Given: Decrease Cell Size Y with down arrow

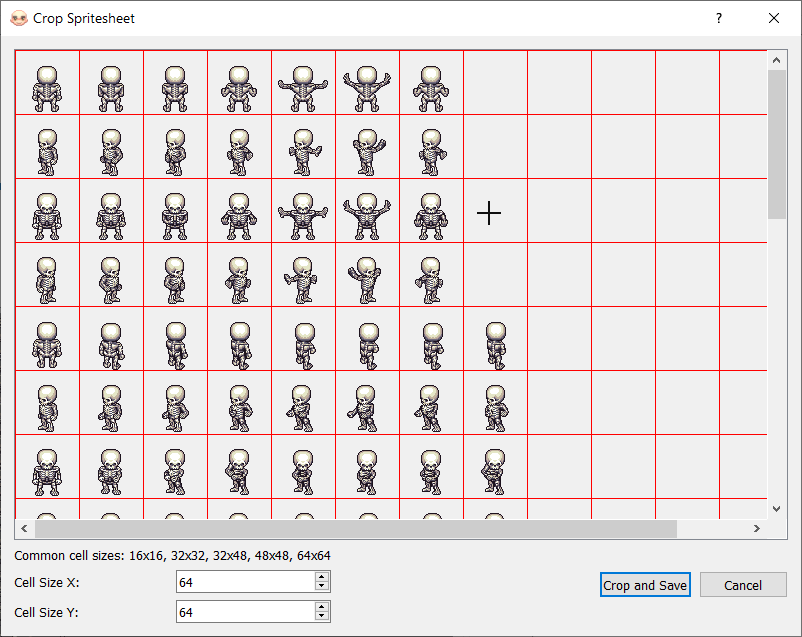Looking at the screenshot, I should tap(321, 616).
